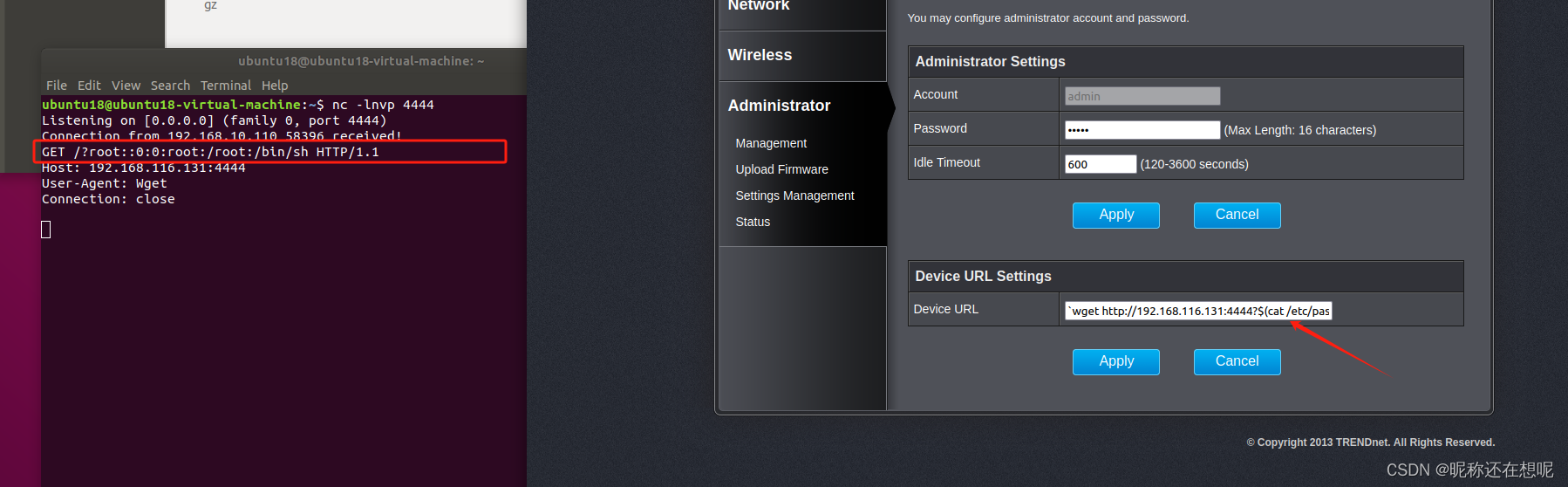The image size is (1568, 487).
Task: Apply the Device URL Settings
Action: coord(1116,361)
